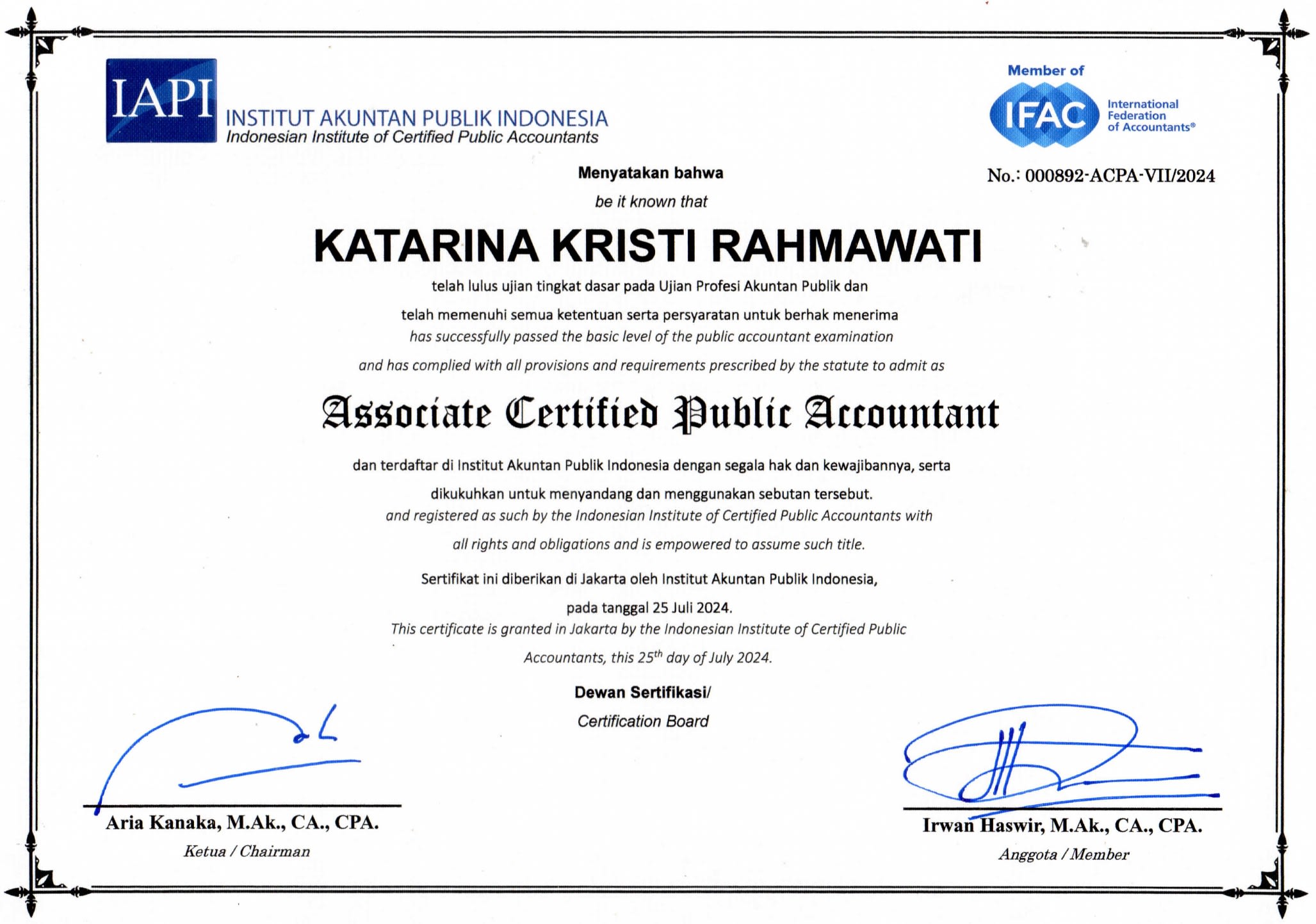The image size is (1316, 924).
Task: Click the name 'Irwan Haswir, M.Ak., CA., CPA.'
Action: 1062,826
